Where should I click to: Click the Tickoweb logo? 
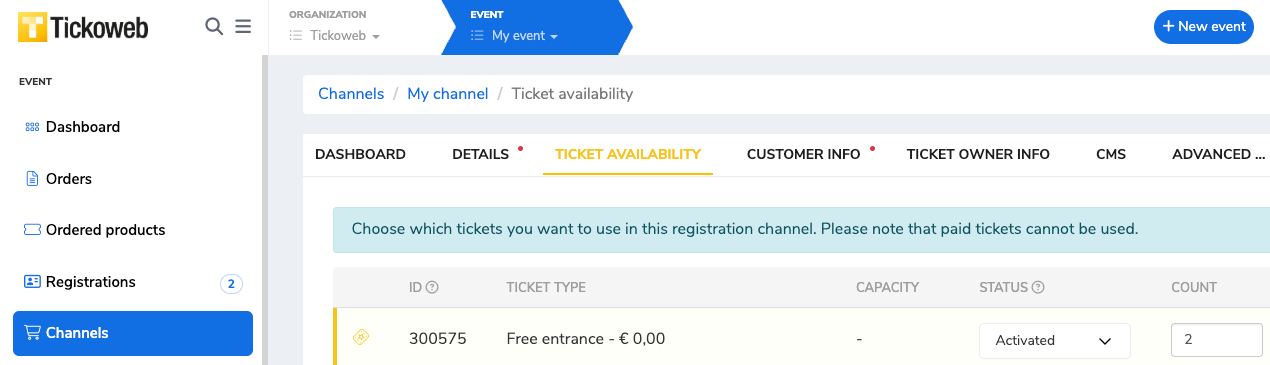83,27
